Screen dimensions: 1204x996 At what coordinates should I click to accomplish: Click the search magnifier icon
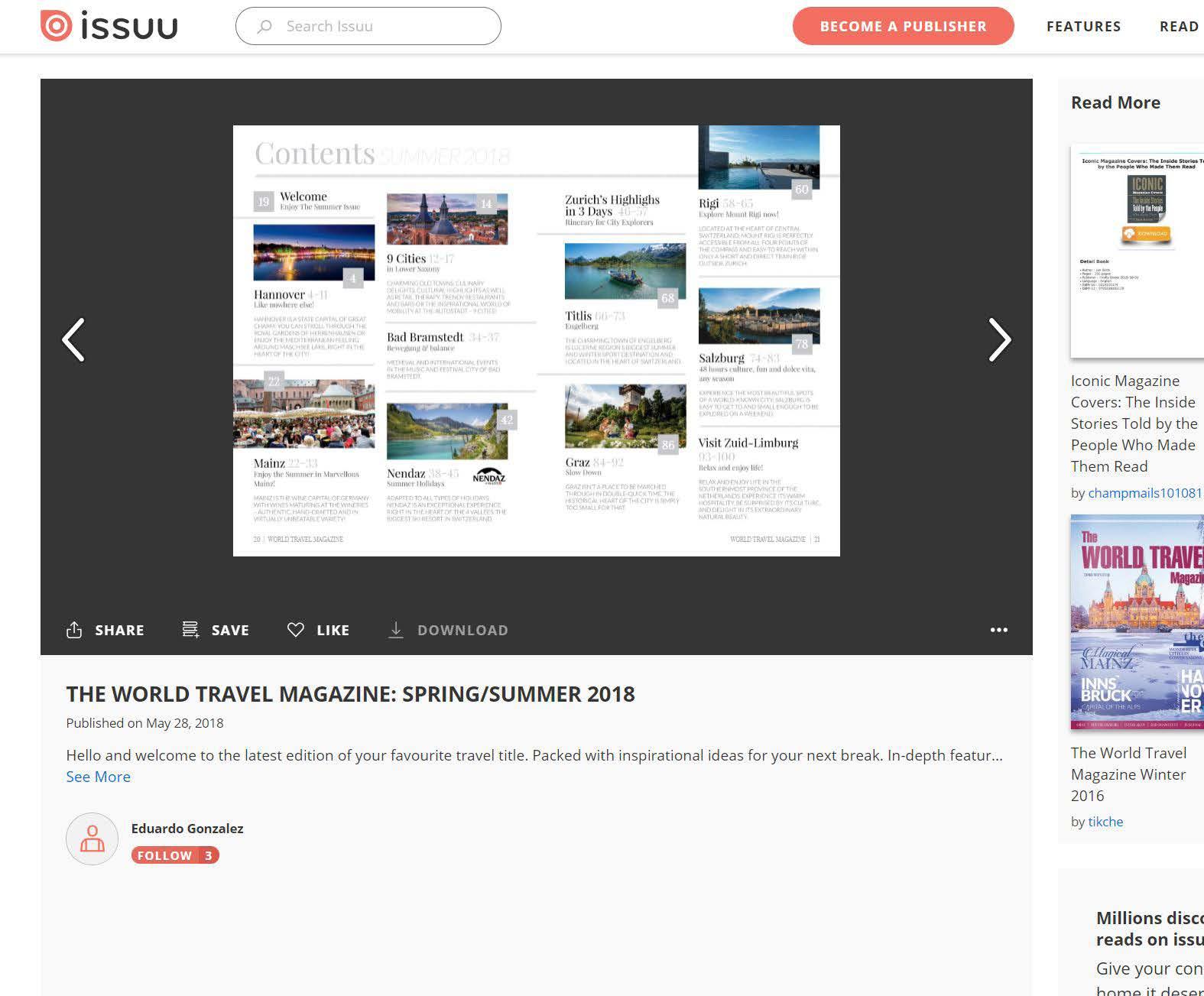tap(264, 27)
